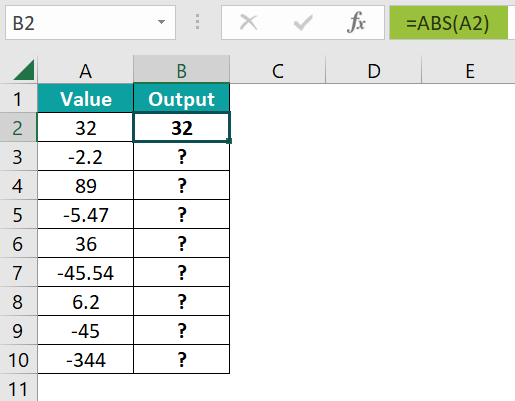Click the Name Box showing B2
This screenshot has height=401, width=515.
pos(90,23)
